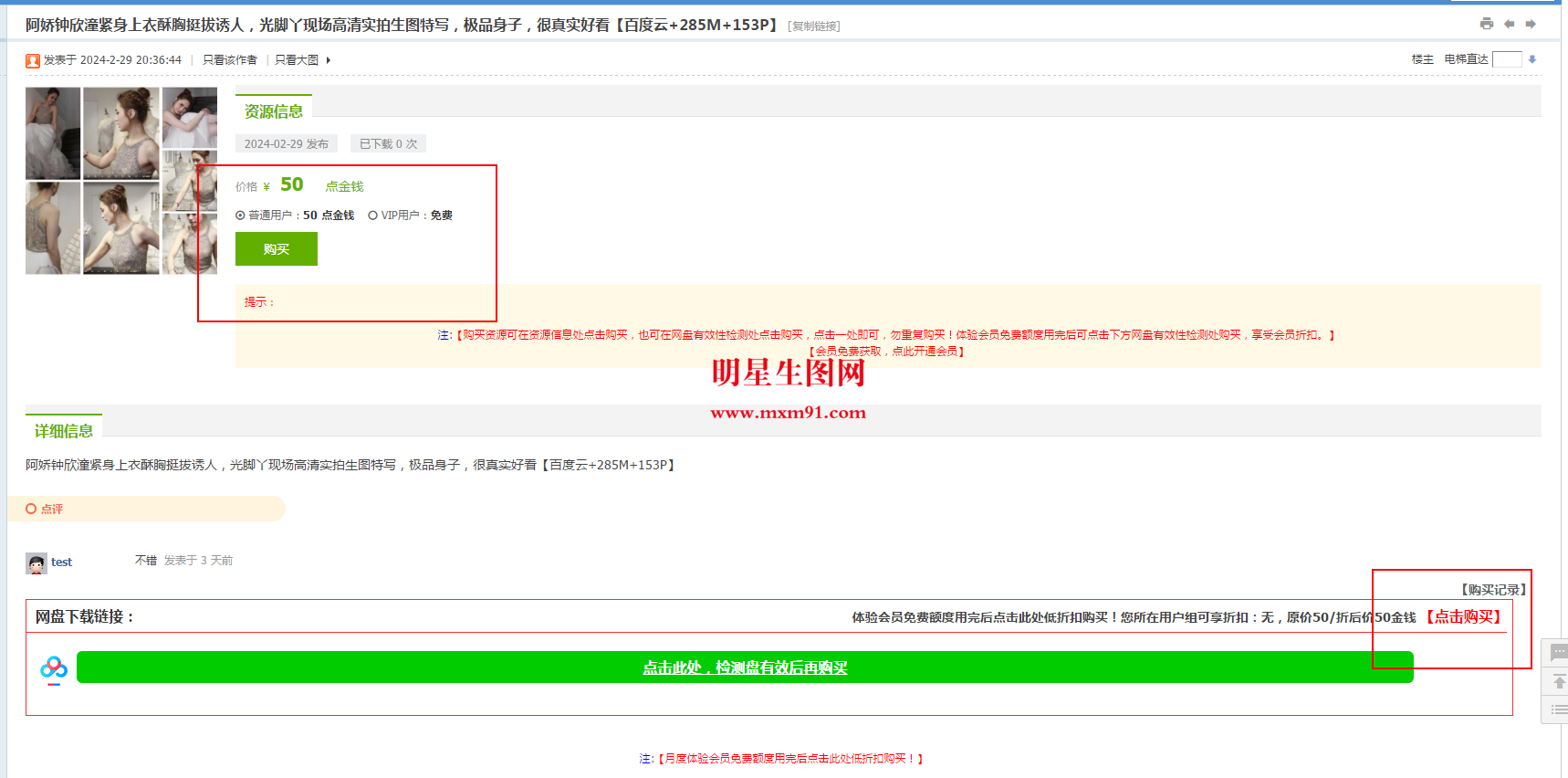Click the thread title text
This screenshot has height=778, width=1568.
pyautogui.click(x=402, y=25)
